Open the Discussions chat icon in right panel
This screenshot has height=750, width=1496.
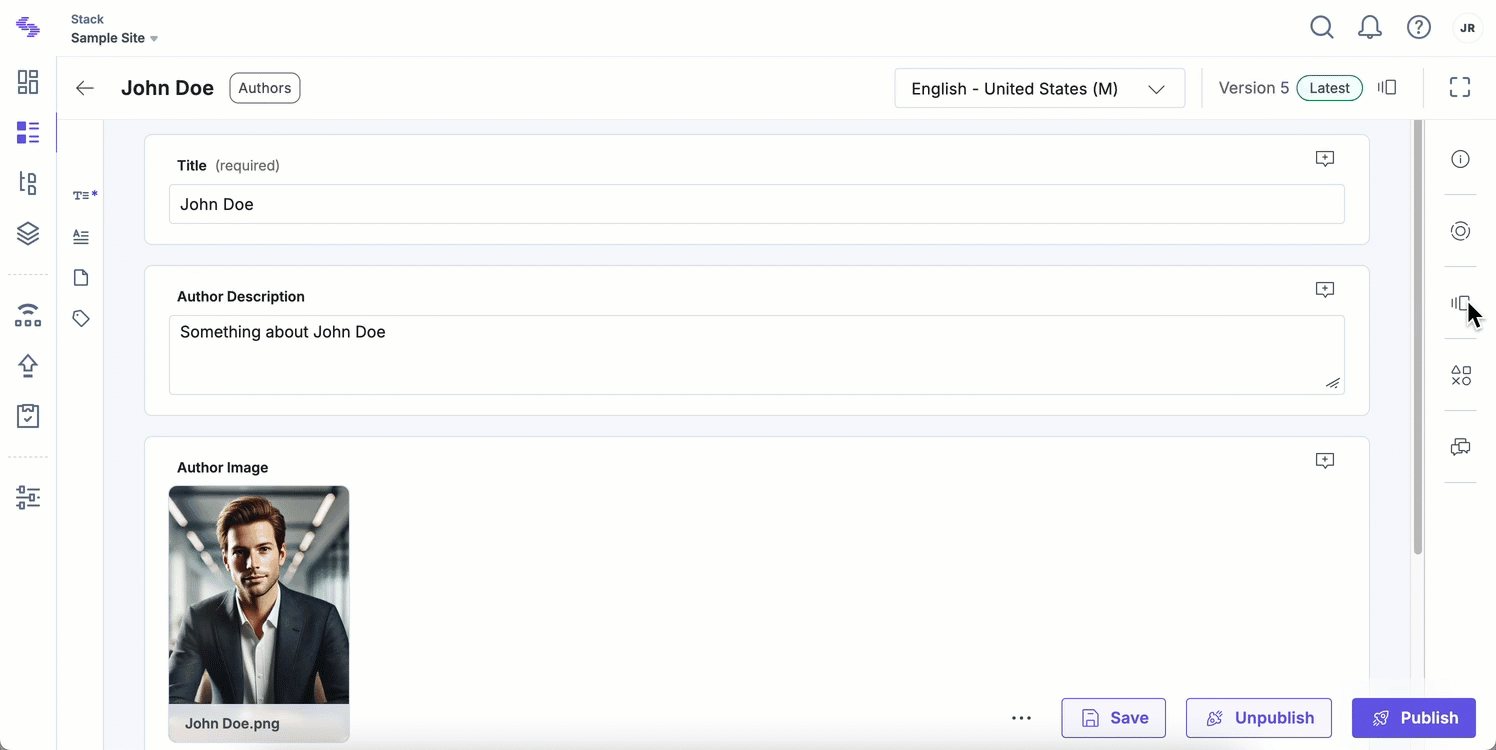1461,447
